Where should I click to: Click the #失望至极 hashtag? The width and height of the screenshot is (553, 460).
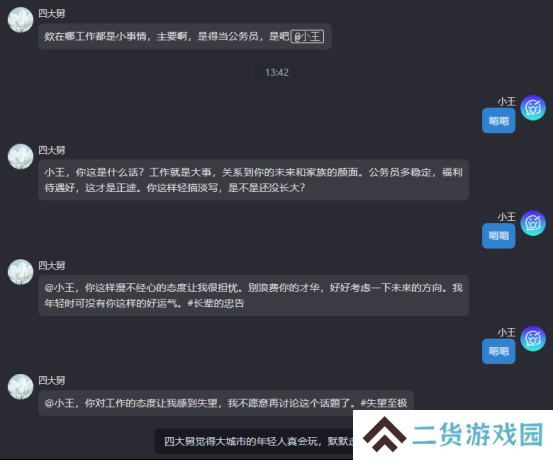point(383,403)
